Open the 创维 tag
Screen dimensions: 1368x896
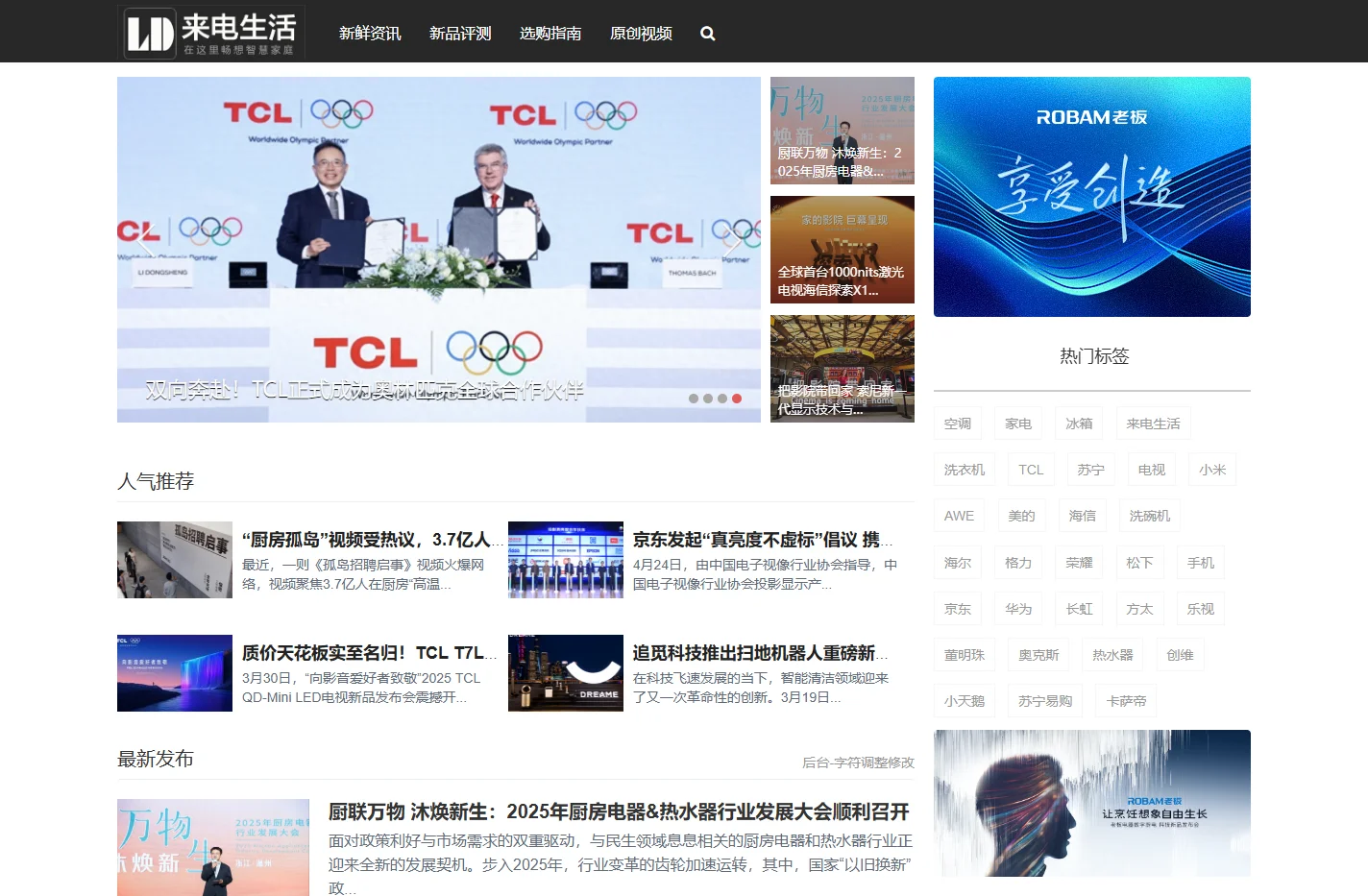pyautogui.click(x=1180, y=655)
